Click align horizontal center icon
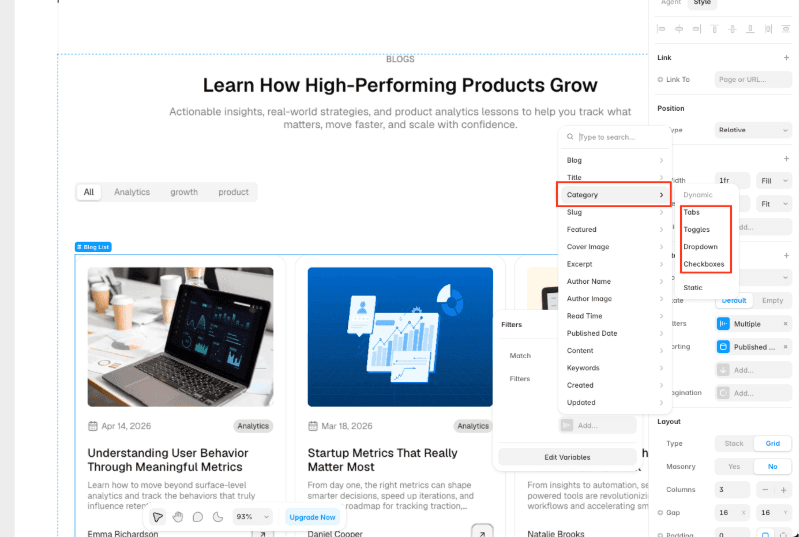 [x=679, y=29]
